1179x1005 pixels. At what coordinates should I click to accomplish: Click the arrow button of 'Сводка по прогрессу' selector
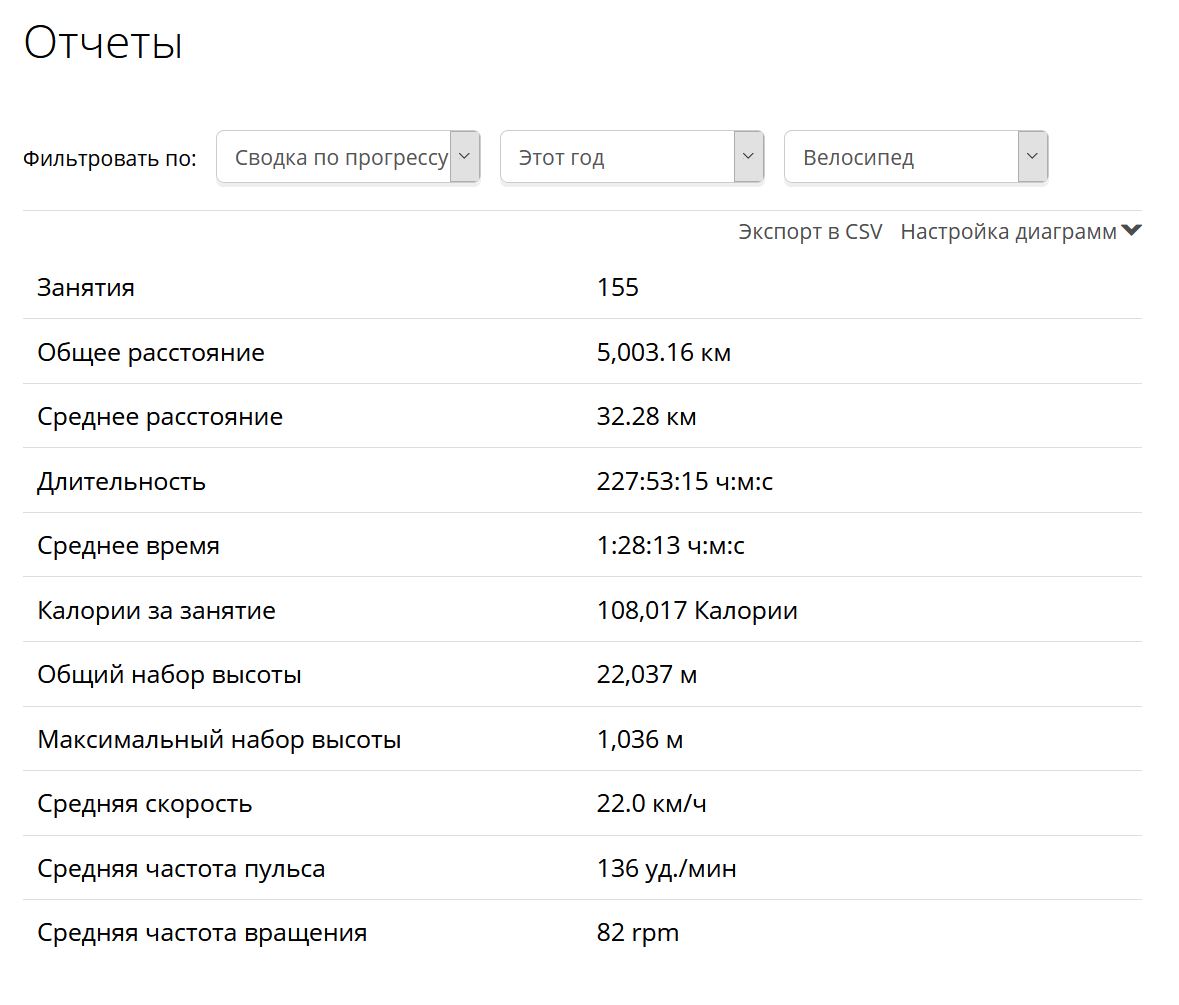tap(464, 157)
